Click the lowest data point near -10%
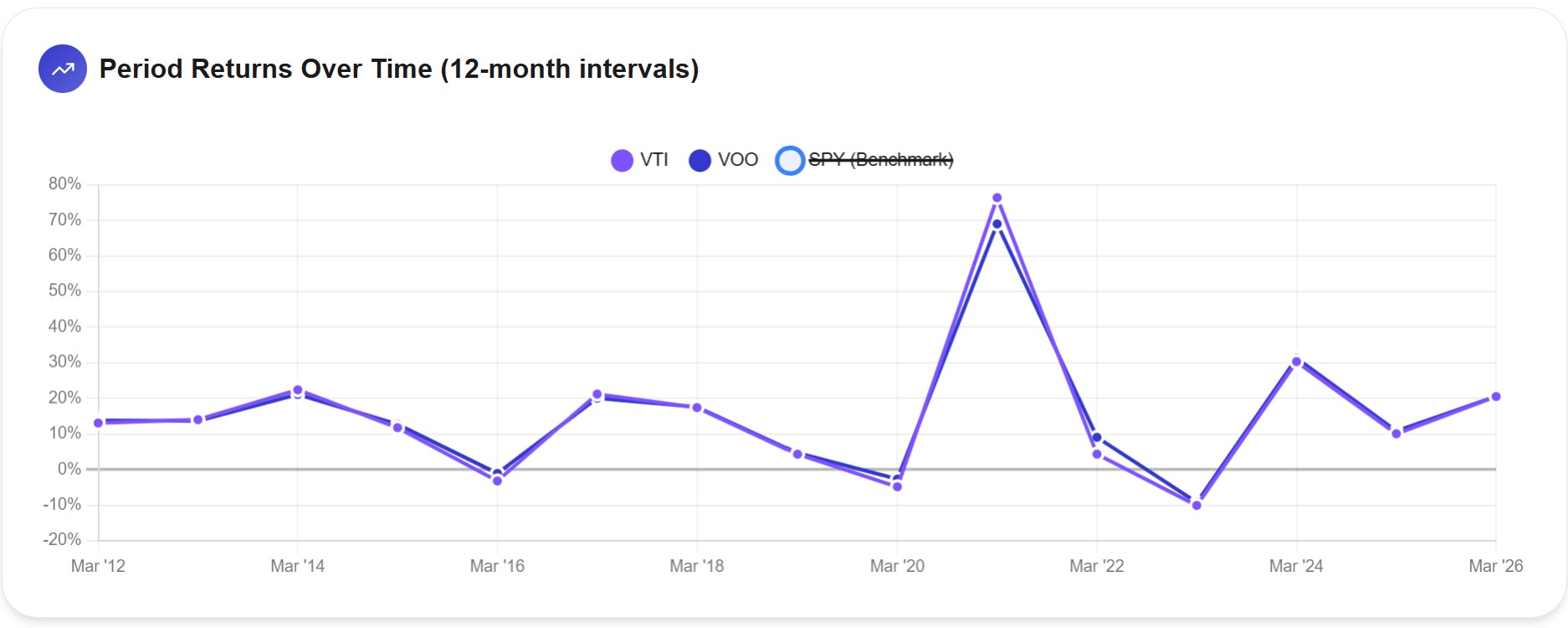Screen dimensions: 1568x628 coord(1196,505)
